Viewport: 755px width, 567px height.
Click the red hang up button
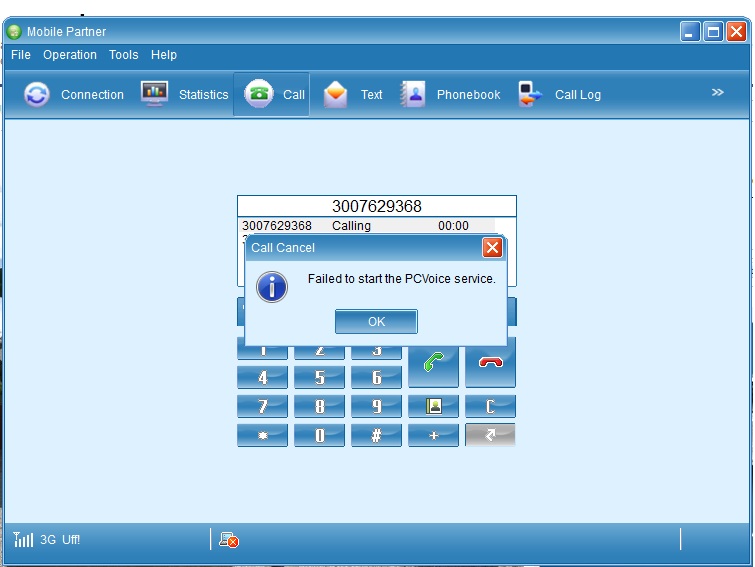pos(490,363)
